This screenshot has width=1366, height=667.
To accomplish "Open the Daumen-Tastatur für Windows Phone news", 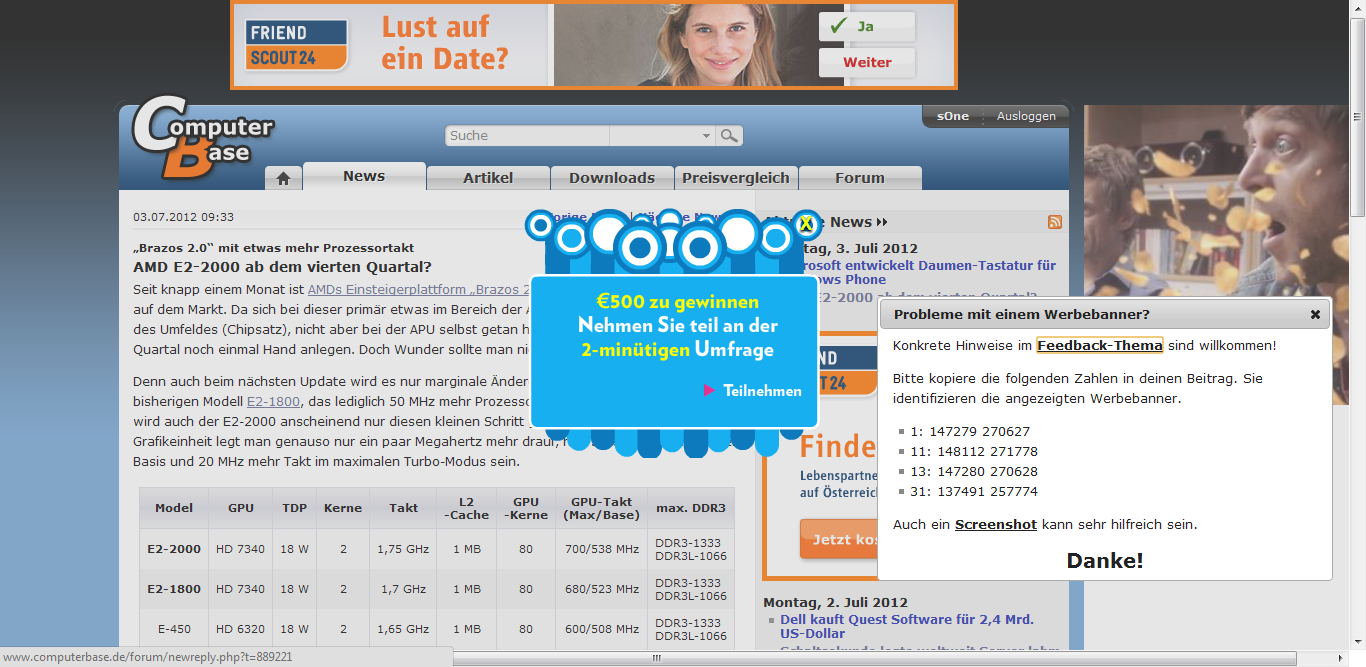I will point(928,273).
